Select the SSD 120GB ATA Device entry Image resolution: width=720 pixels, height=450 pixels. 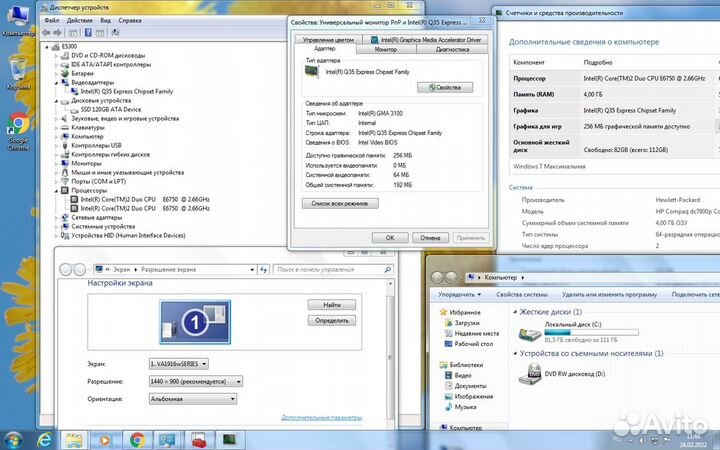(111, 109)
